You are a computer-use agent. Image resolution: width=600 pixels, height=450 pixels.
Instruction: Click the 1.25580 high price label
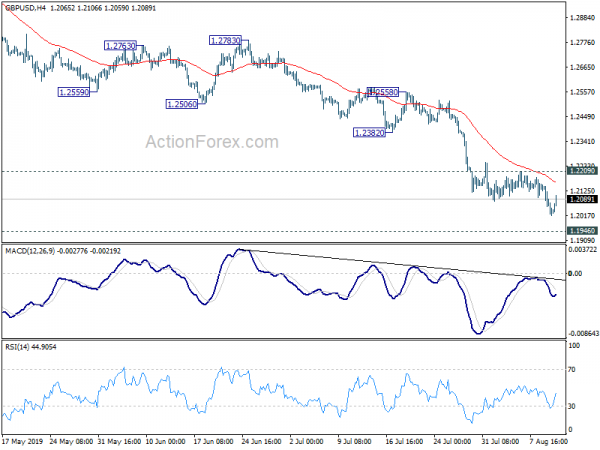tap(383, 92)
